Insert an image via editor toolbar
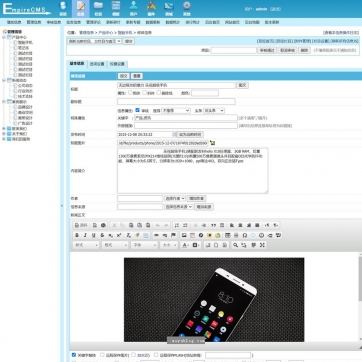 pyautogui.click(x=184, y=235)
